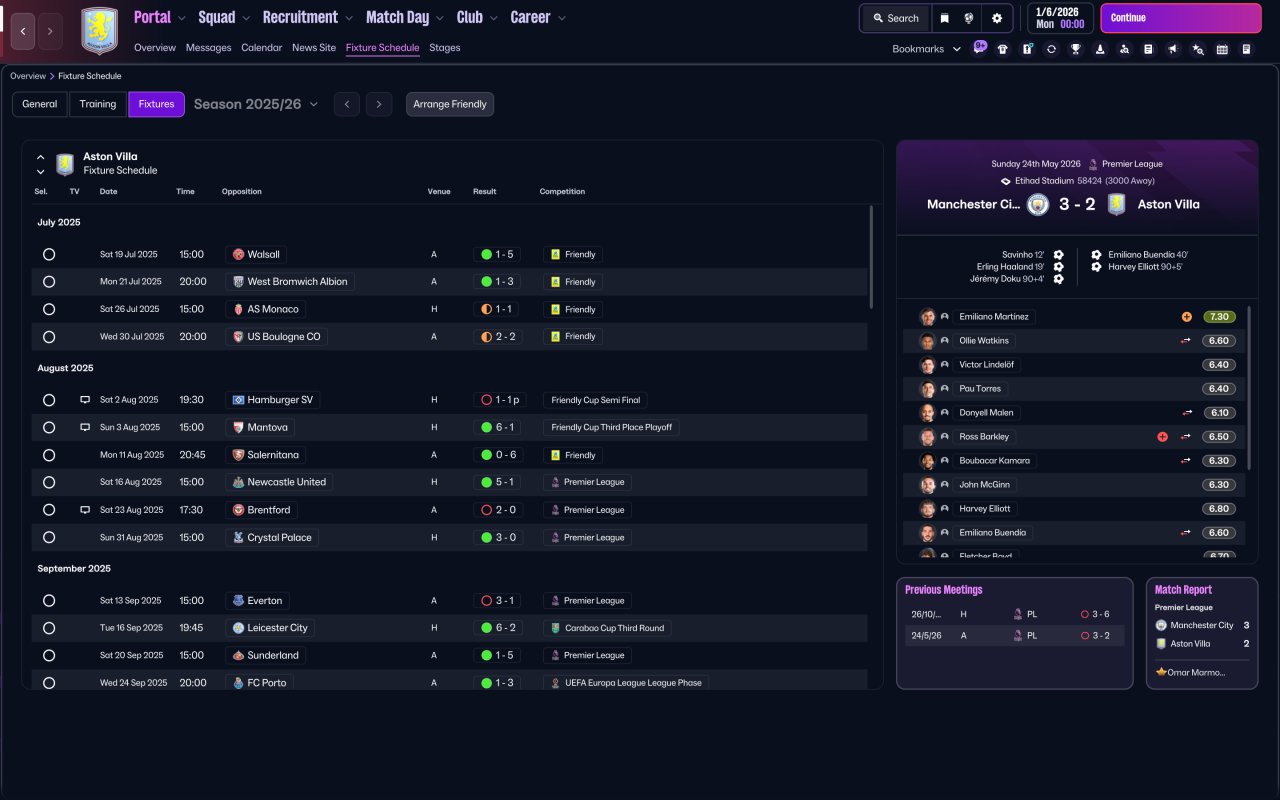
Task: Click the megaphone icon in bookmarks bar
Action: click(x=1173, y=49)
